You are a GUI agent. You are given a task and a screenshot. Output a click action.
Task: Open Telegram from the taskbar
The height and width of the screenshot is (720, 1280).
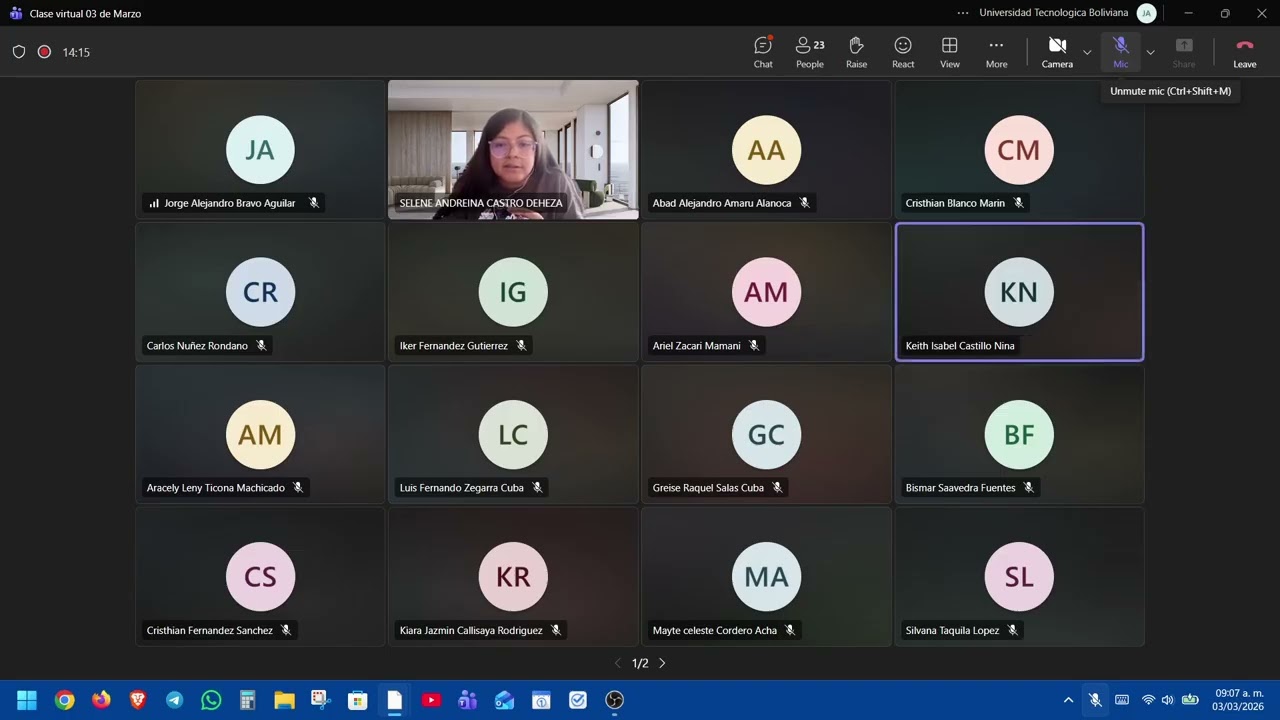coord(174,700)
